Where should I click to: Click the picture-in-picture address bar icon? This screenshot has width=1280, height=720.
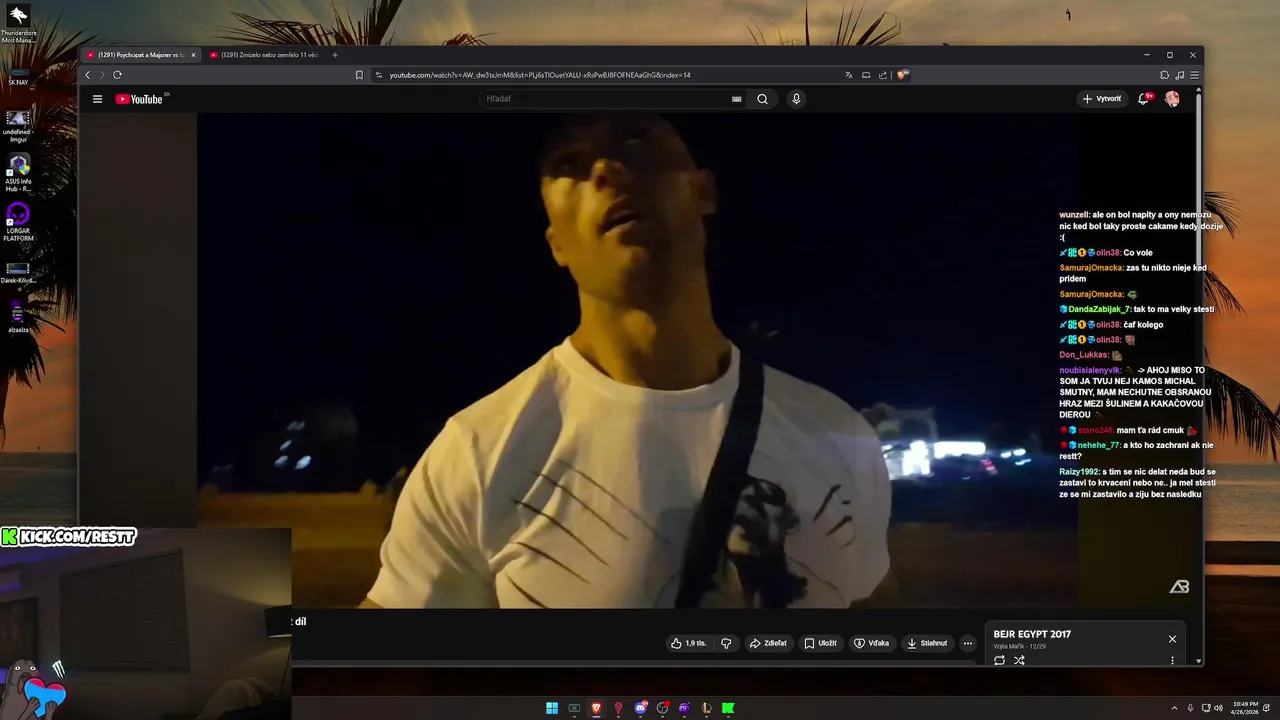coord(866,75)
